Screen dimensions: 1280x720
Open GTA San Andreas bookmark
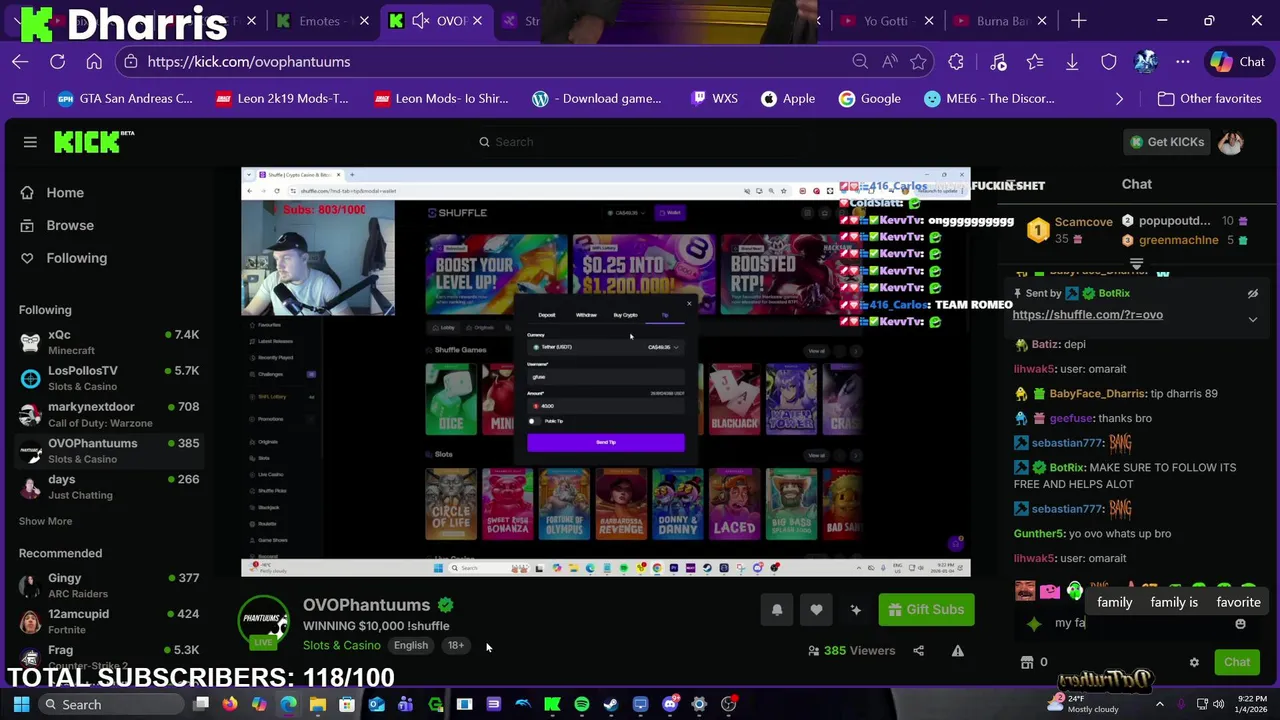[124, 99]
